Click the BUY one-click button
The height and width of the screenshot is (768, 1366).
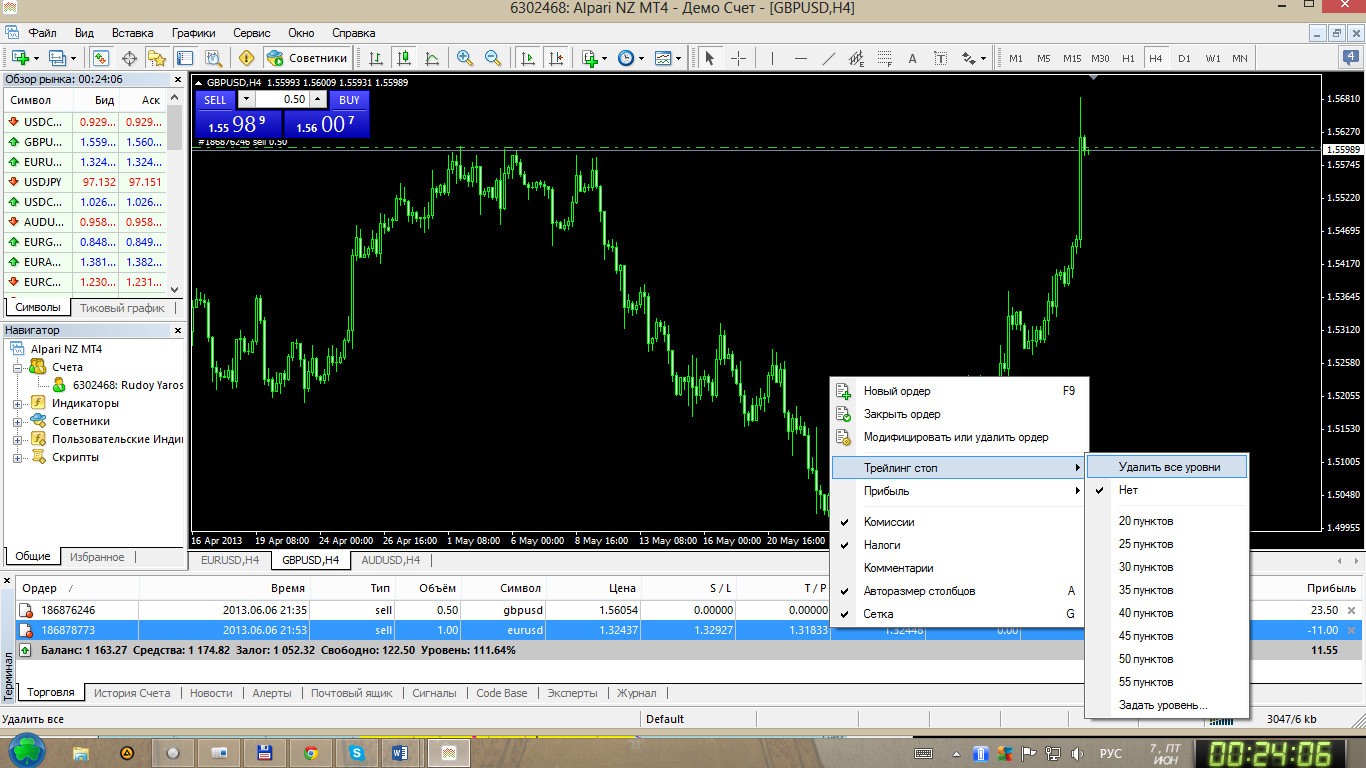pyautogui.click(x=349, y=100)
